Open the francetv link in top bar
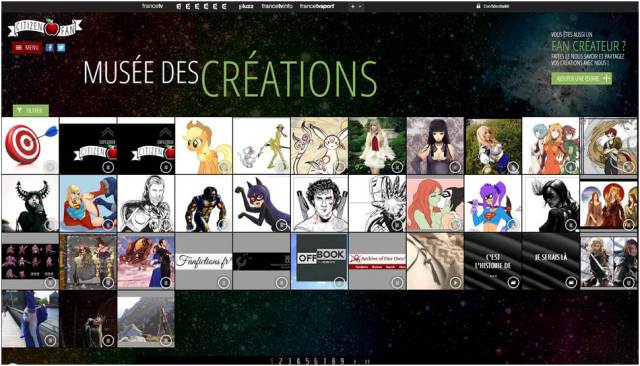 153,6
